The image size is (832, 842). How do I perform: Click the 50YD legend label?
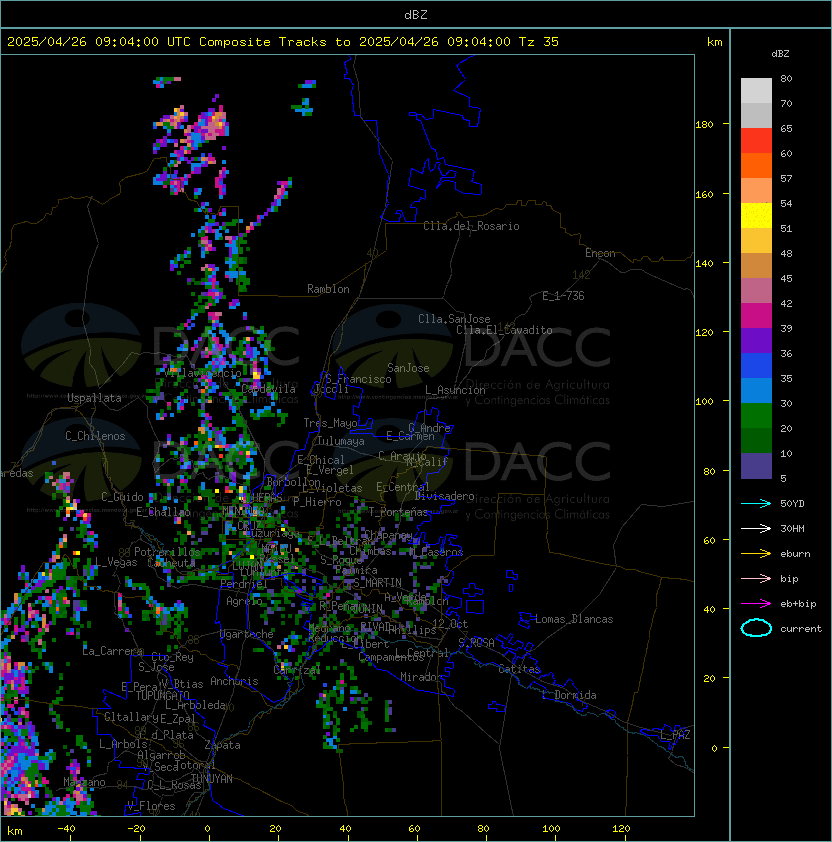click(792, 503)
